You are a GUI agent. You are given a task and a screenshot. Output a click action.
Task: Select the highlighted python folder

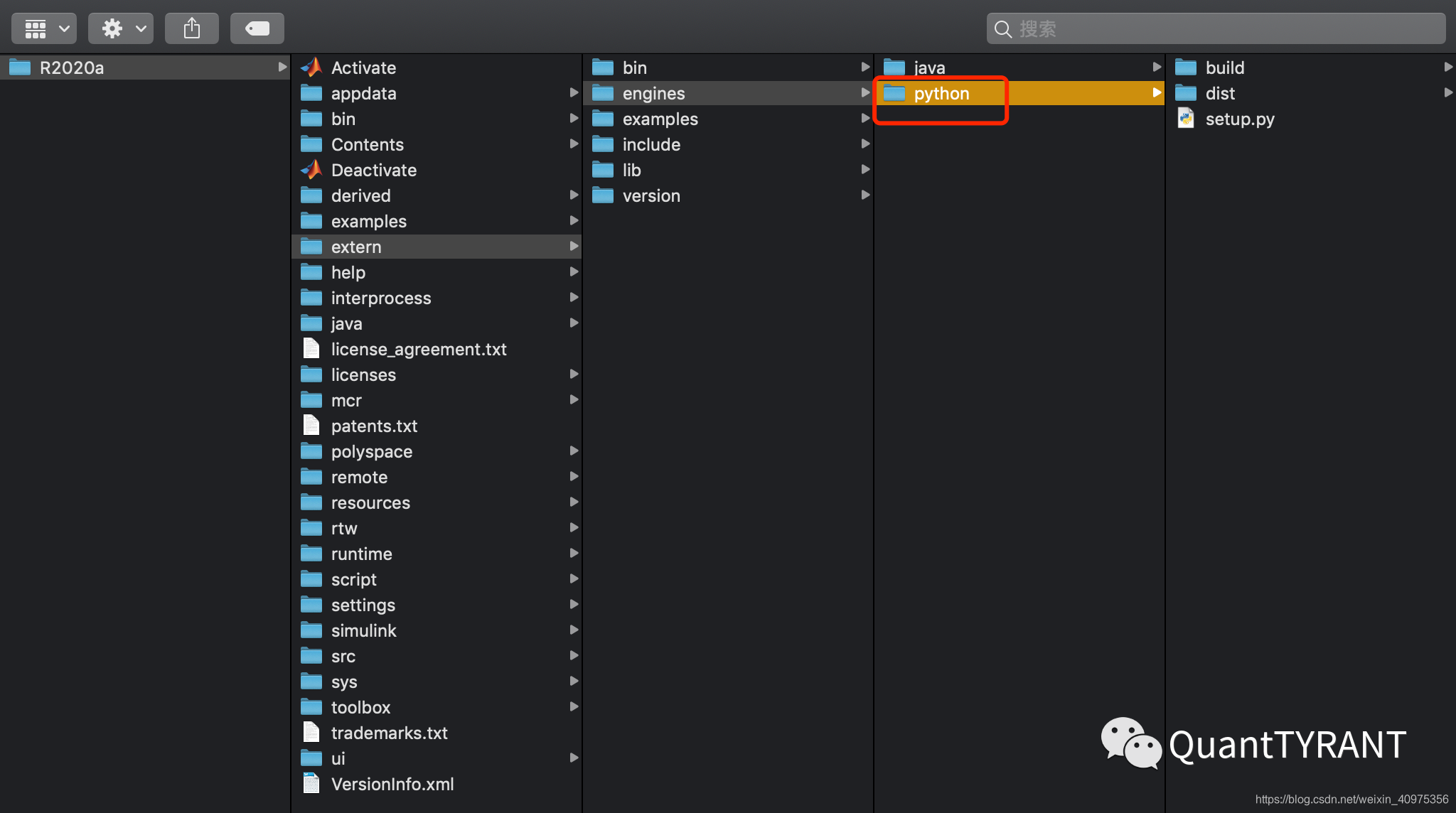941,93
